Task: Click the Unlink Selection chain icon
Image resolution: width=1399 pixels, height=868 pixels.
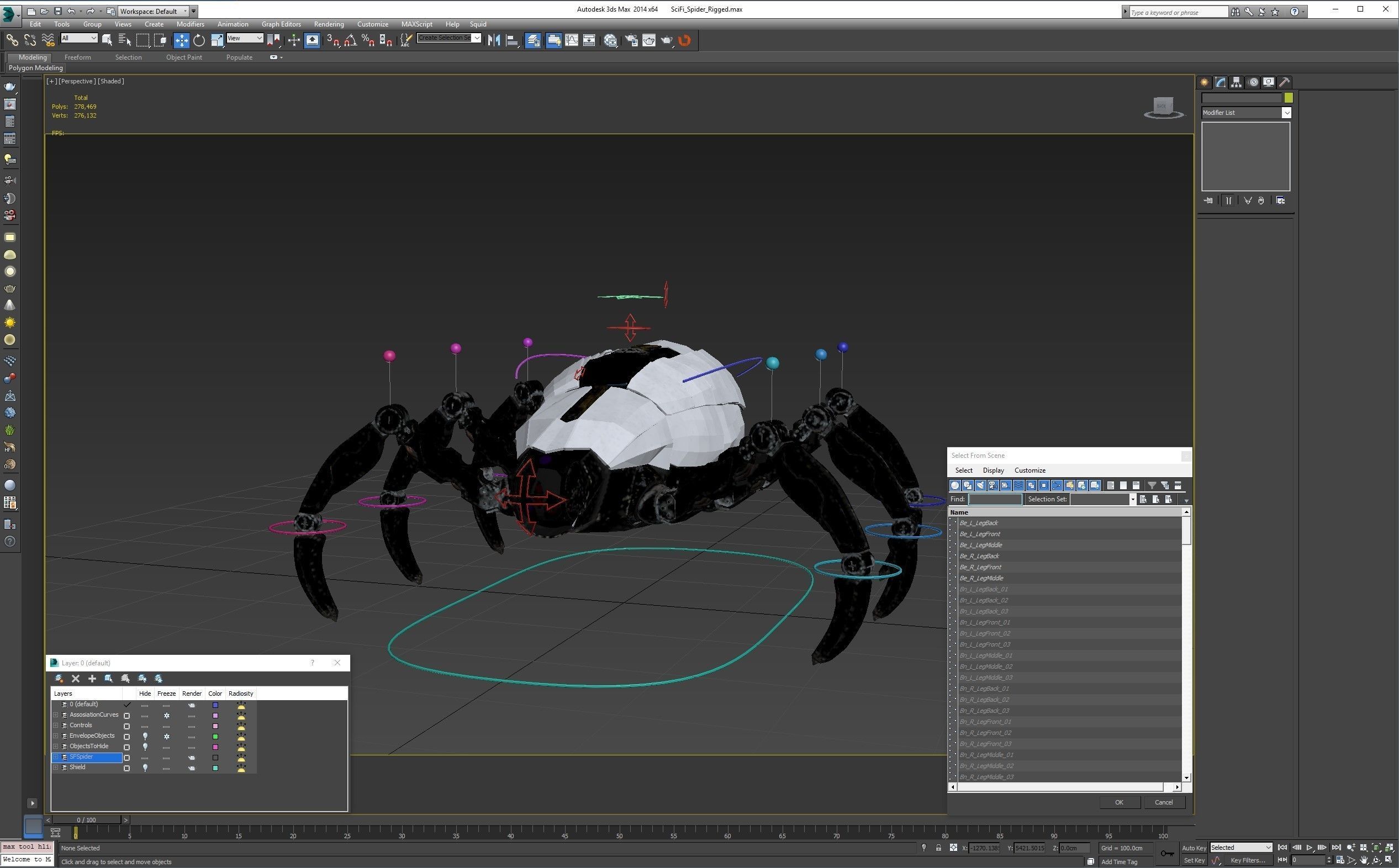Action: pyautogui.click(x=30, y=40)
